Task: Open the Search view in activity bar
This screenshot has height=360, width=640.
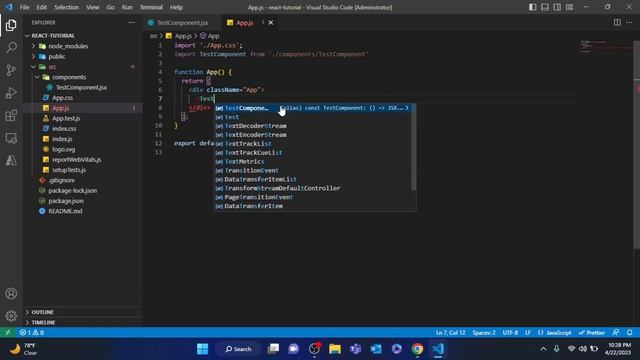Action: pos(11,48)
